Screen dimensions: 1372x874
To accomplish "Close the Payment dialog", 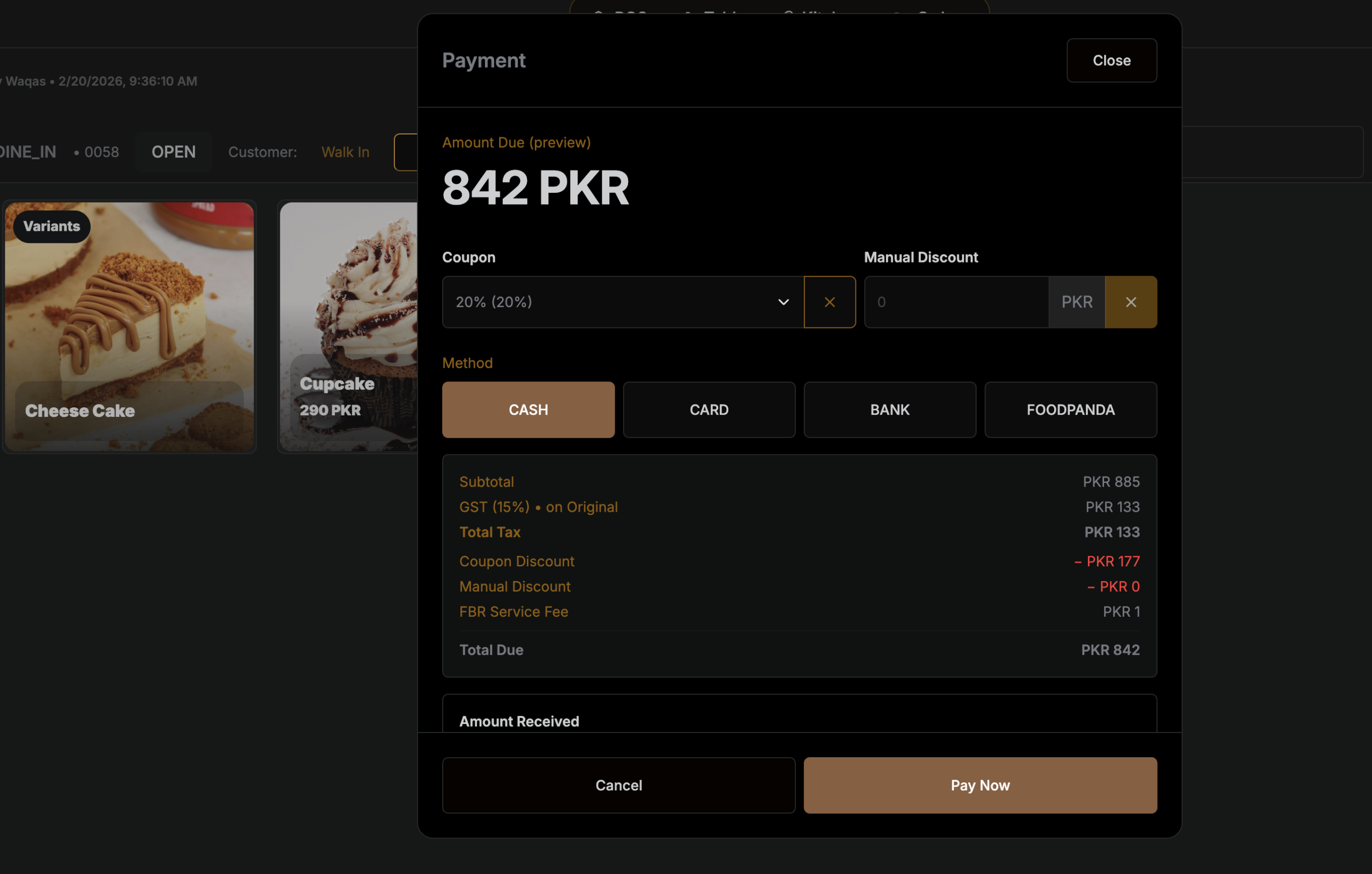I will 1111,61.
